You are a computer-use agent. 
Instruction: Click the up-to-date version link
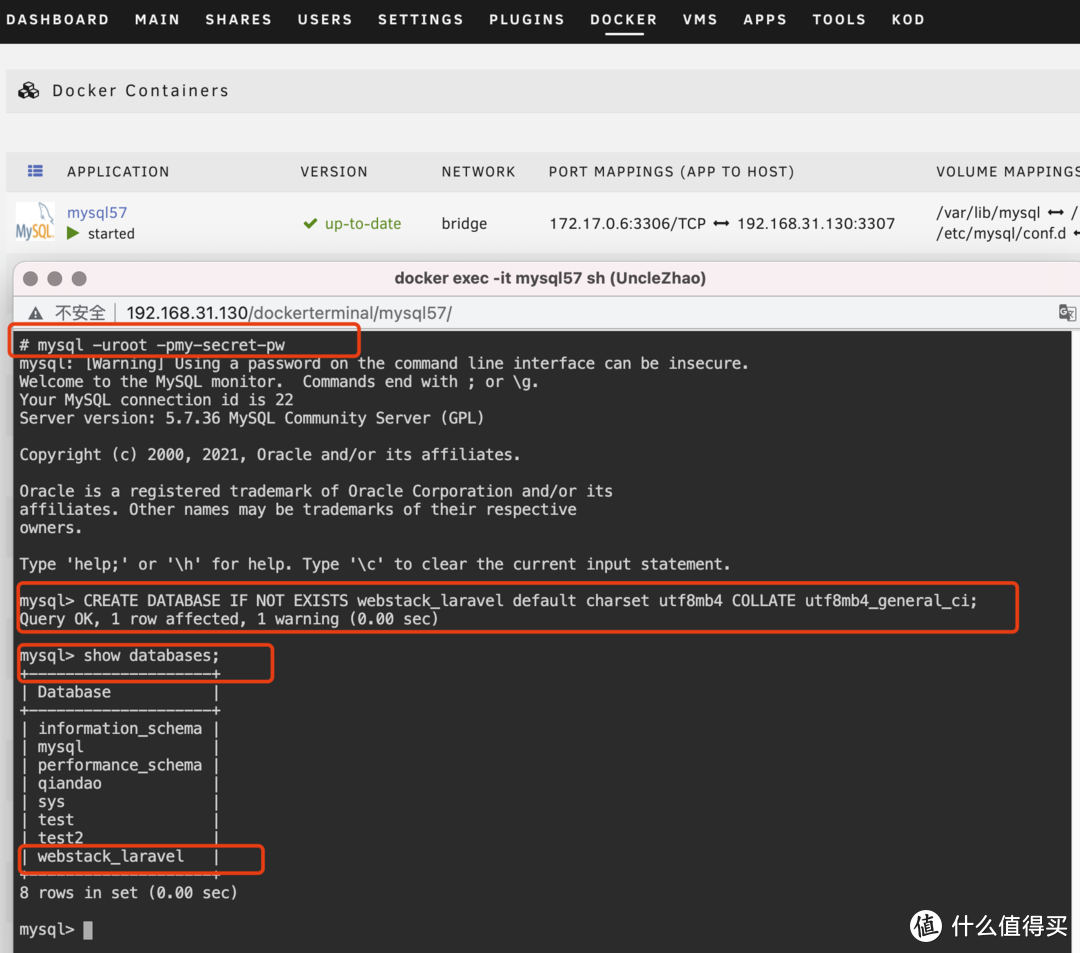coord(362,224)
